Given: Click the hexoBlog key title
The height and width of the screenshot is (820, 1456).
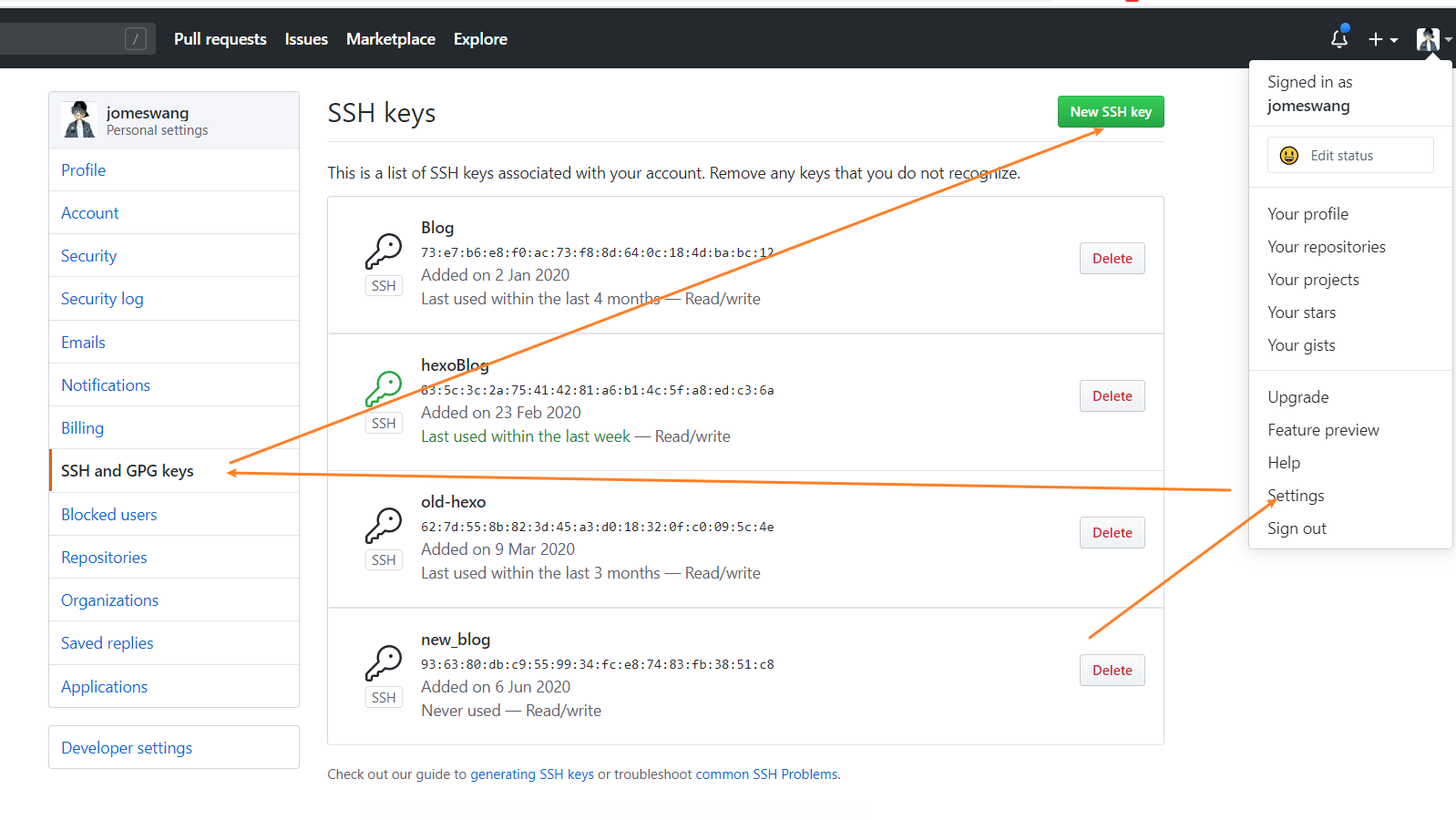Looking at the screenshot, I should point(455,365).
